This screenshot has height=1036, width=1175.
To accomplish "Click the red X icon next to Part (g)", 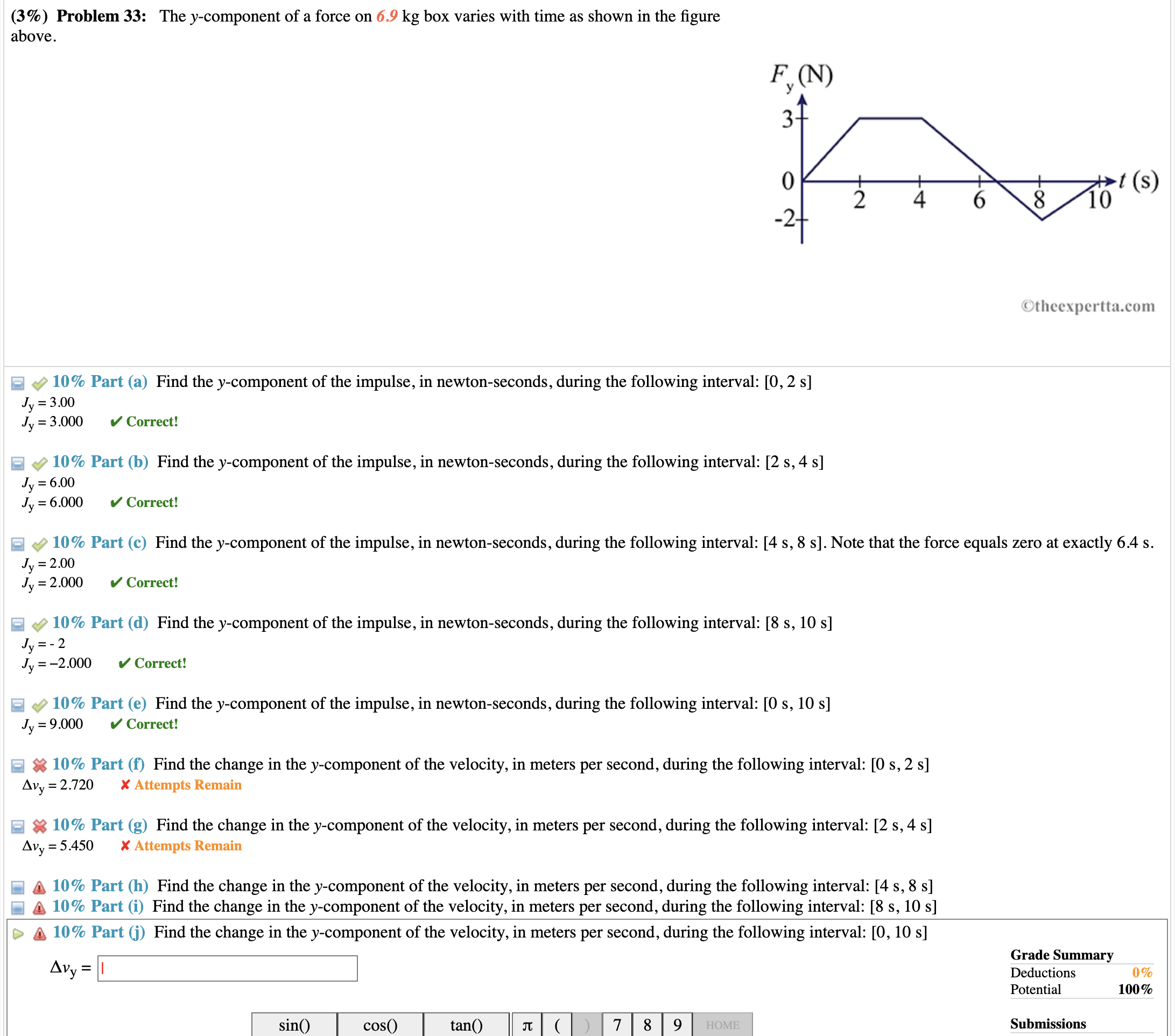I will tap(39, 826).
